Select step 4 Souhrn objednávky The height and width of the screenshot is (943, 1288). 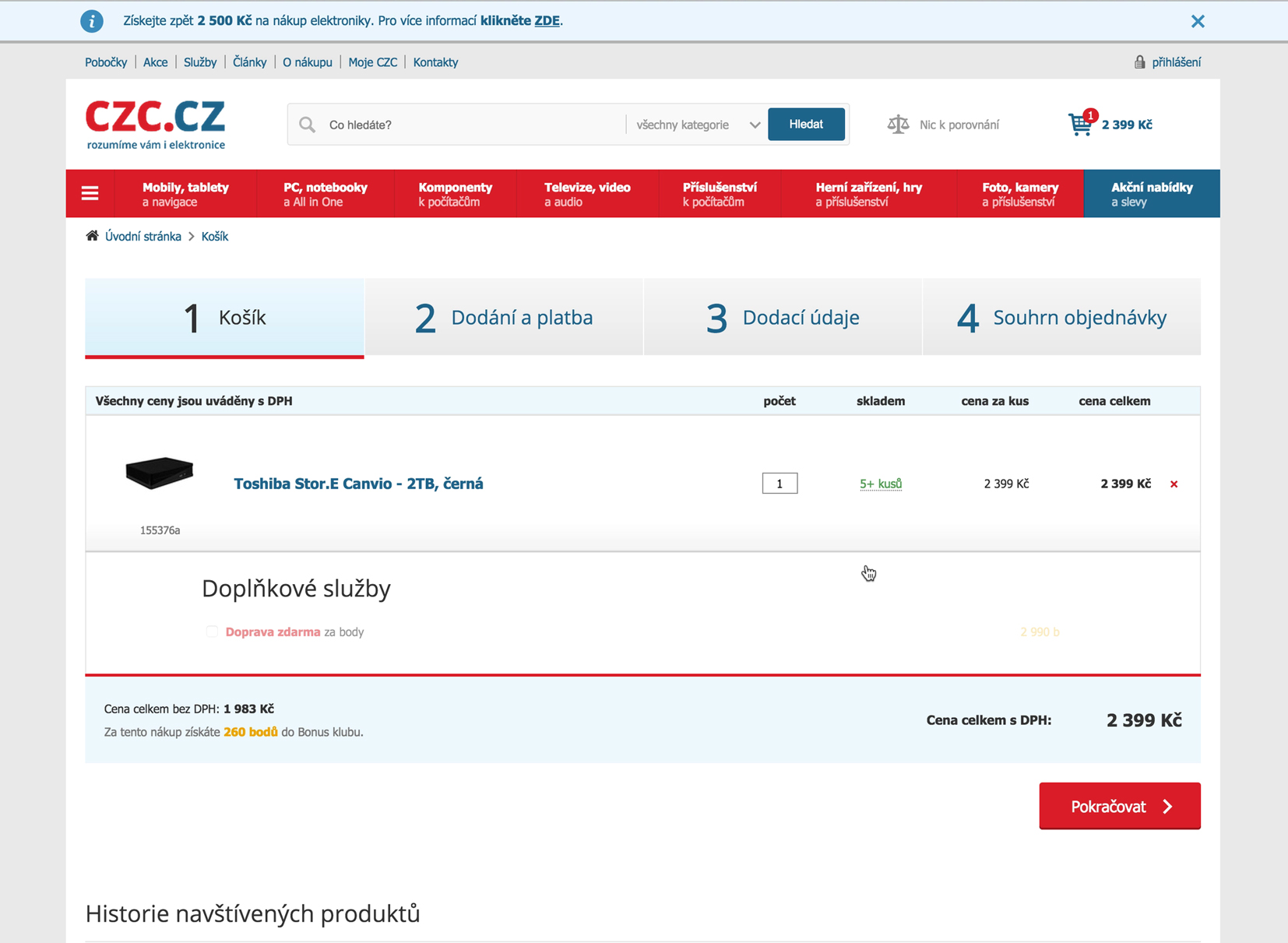1061,317
